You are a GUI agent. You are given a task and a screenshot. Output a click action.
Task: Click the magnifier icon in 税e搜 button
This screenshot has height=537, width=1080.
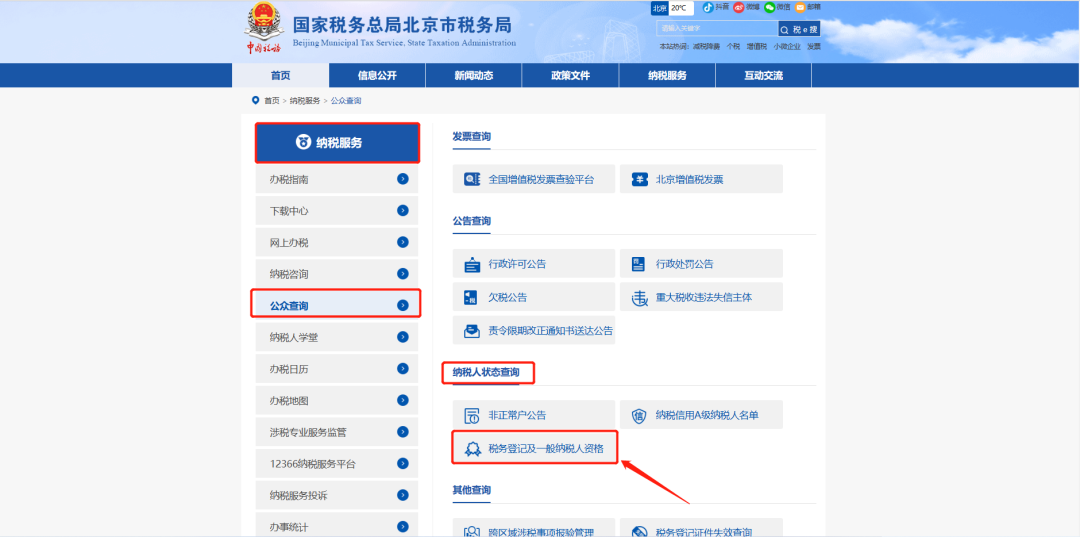(785, 29)
